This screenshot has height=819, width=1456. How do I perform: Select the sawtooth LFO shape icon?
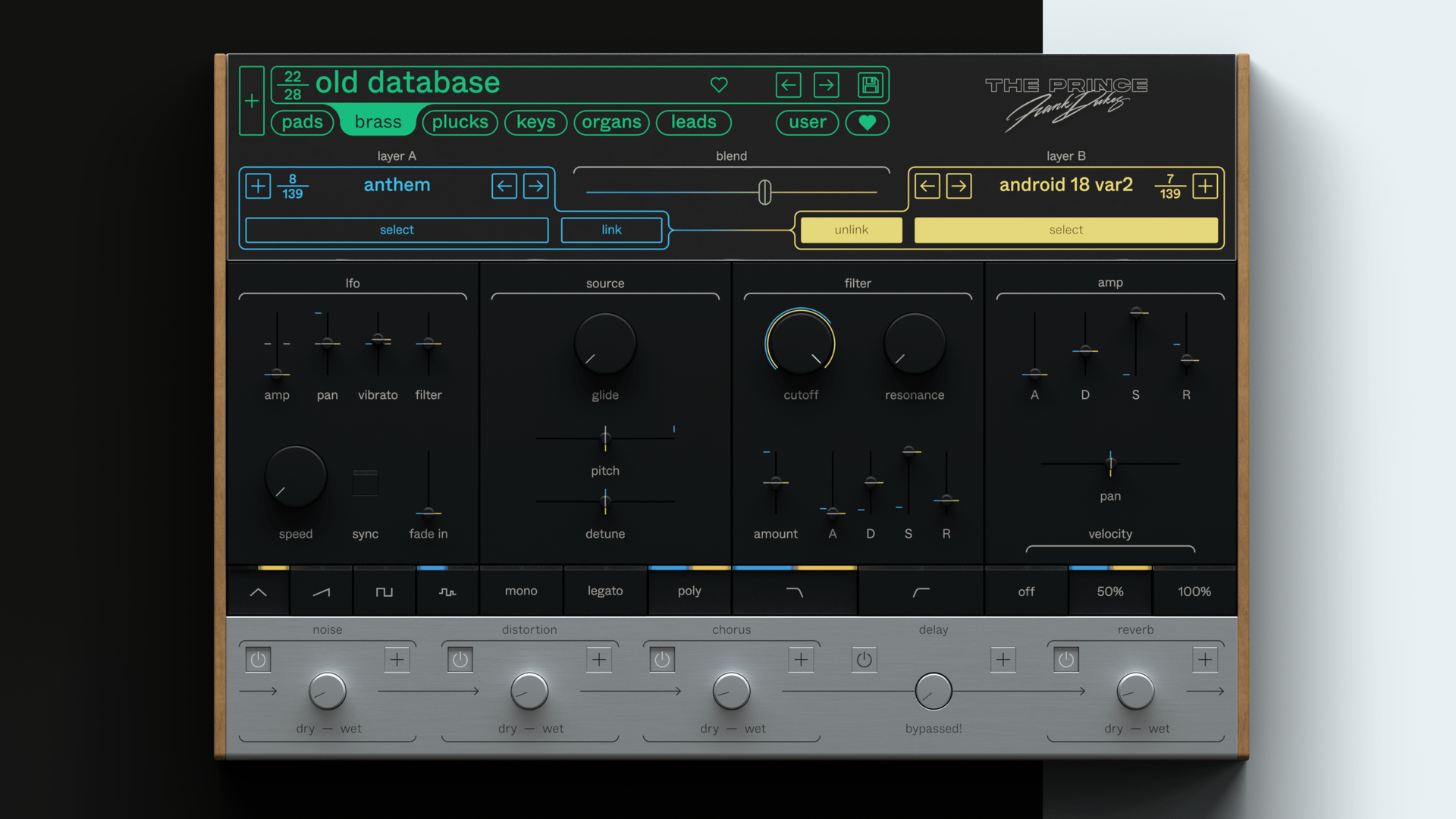pos(322,591)
